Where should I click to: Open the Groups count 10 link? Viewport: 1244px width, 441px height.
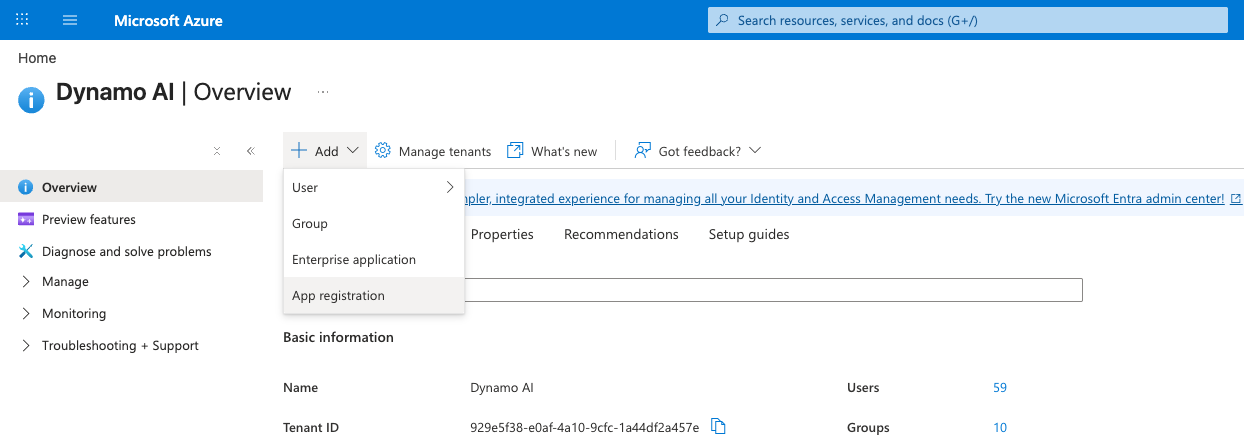tap(1000, 428)
